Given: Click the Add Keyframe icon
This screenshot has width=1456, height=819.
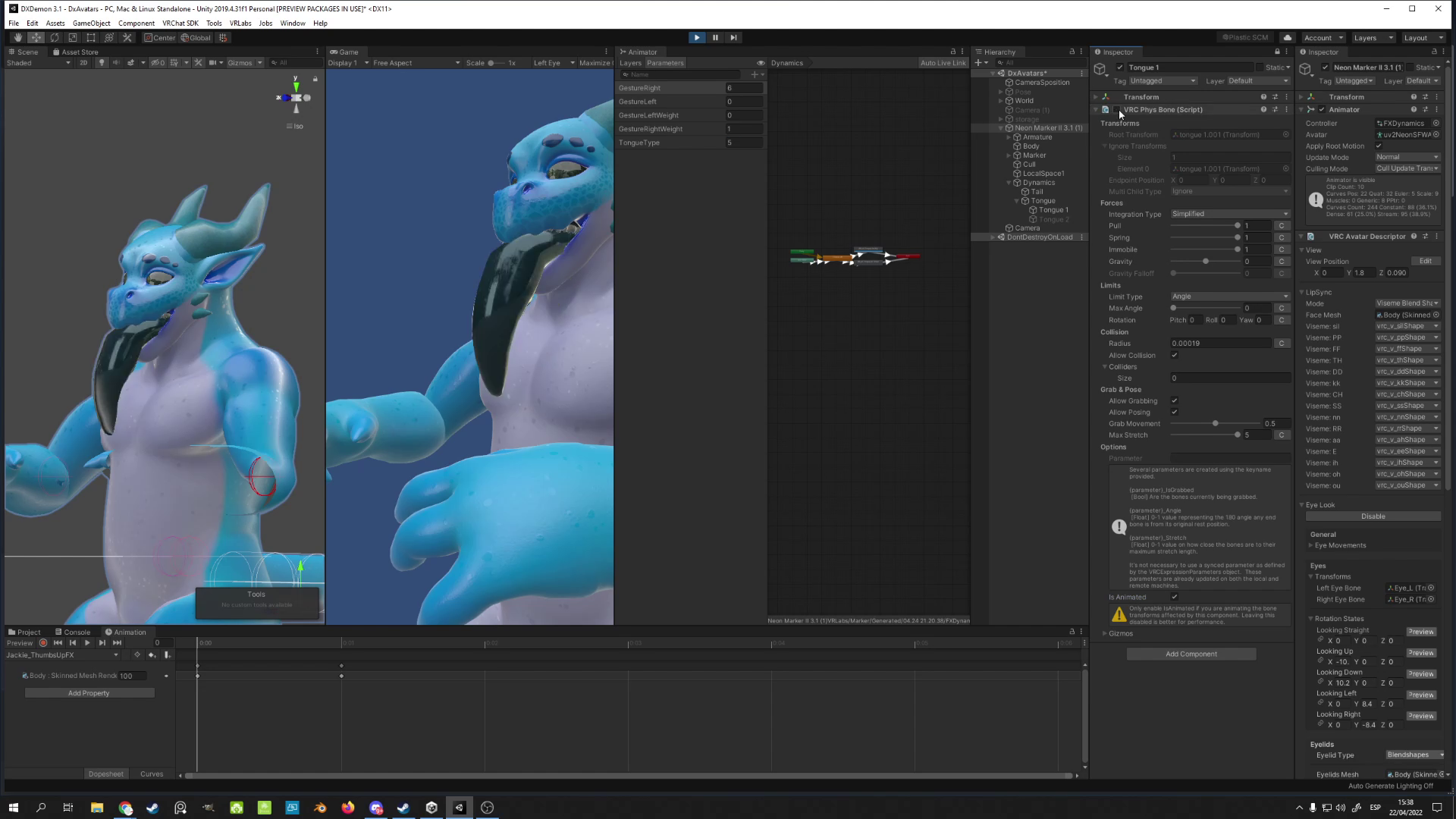Looking at the screenshot, I should coord(152,655).
